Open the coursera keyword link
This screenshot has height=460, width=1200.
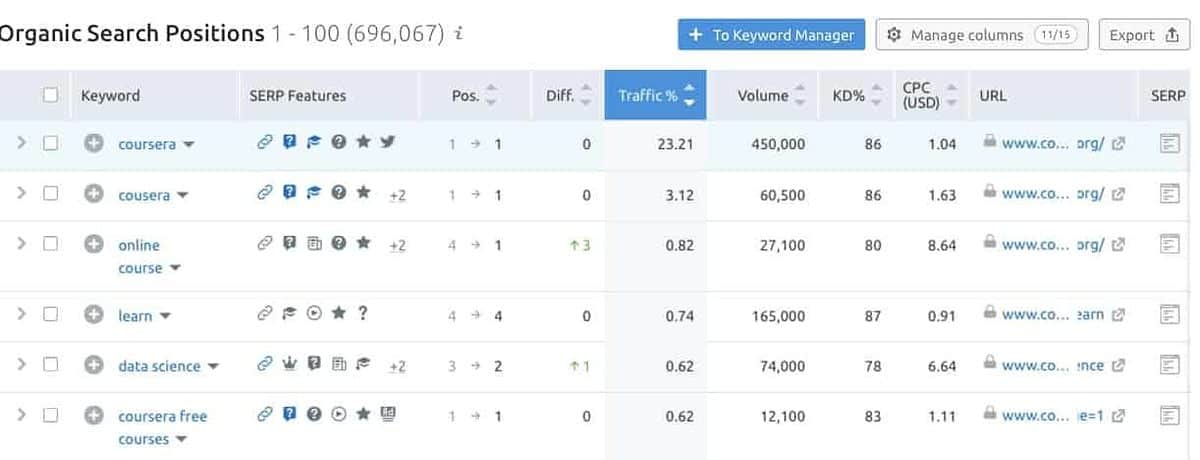pos(146,144)
